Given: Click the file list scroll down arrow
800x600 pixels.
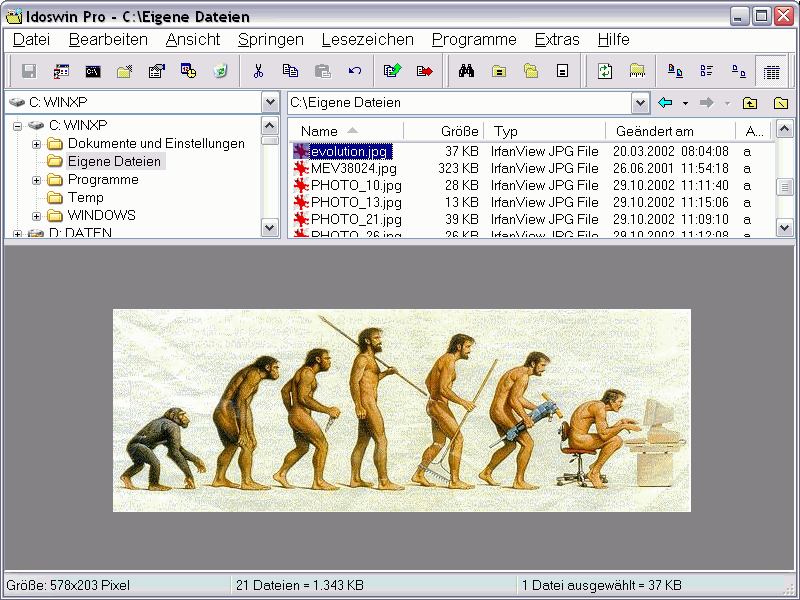Looking at the screenshot, I should [785, 227].
